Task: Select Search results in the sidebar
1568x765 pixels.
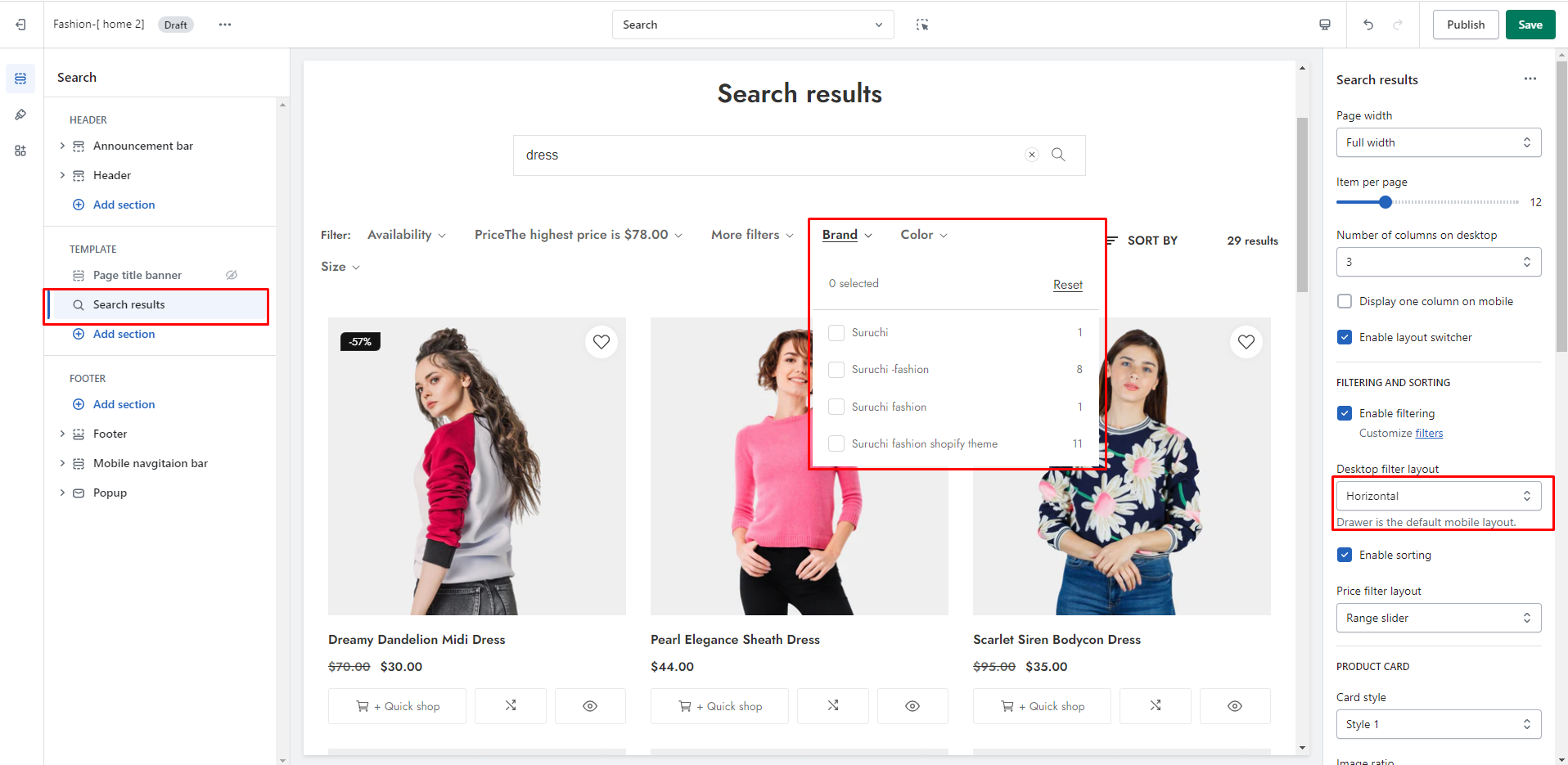Action: [x=157, y=304]
